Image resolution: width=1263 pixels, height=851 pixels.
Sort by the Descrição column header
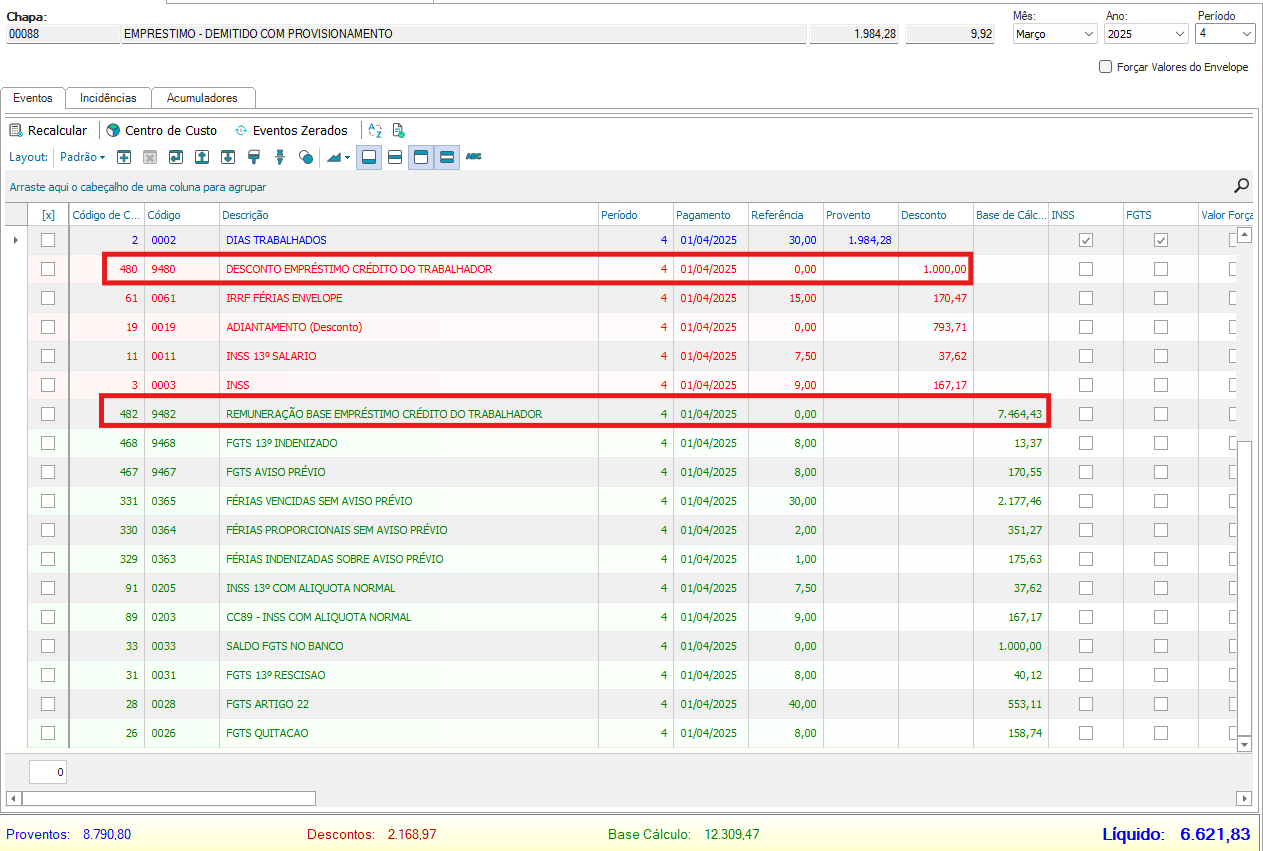click(408, 215)
